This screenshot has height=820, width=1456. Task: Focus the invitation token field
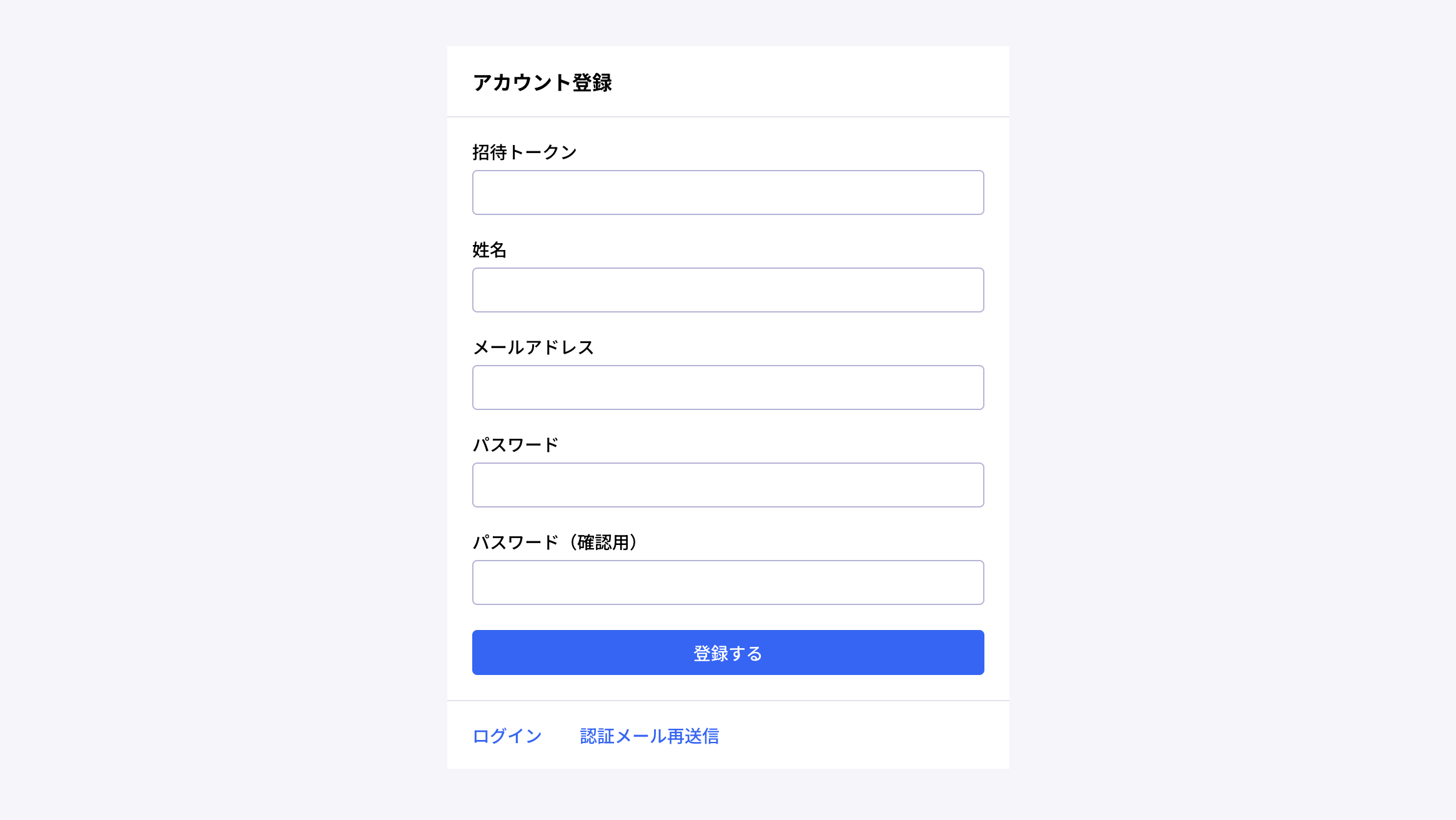point(728,192)
